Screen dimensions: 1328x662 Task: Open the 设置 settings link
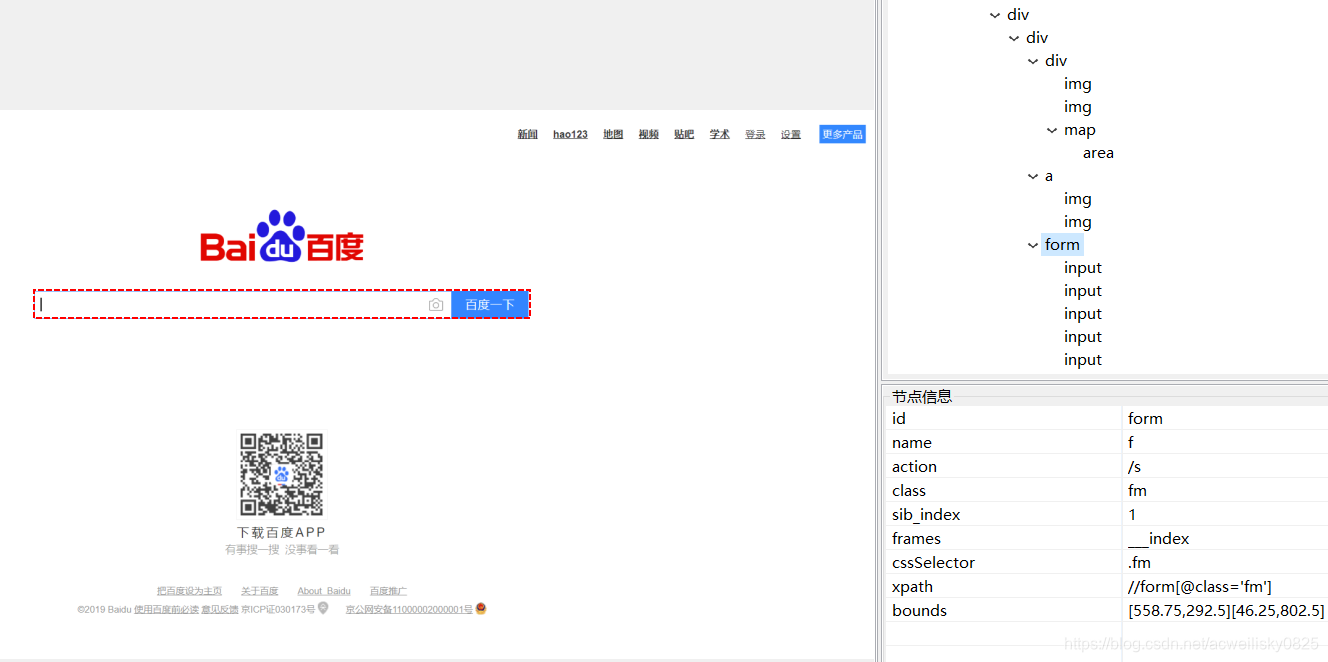pos(791,134)
